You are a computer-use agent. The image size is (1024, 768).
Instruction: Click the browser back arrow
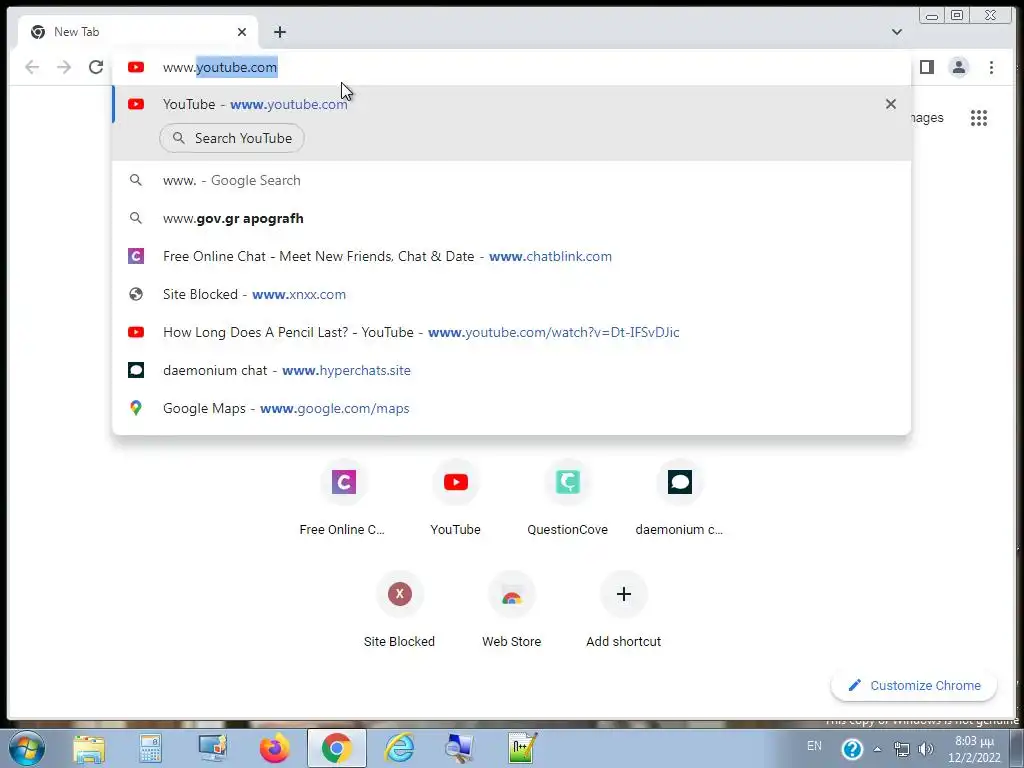(x=32, y=67)
